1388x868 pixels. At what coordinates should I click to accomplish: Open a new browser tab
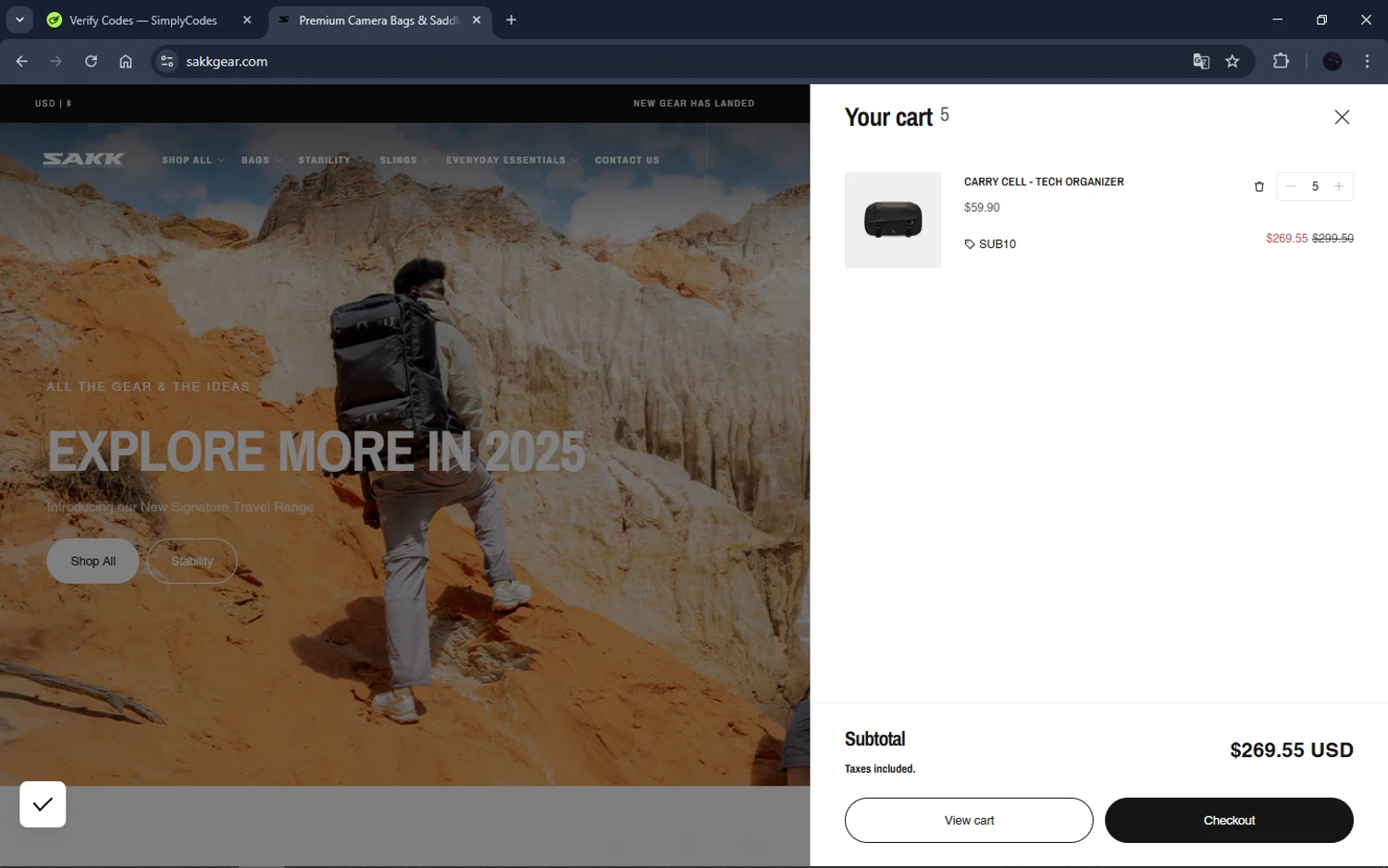(511, 20)
